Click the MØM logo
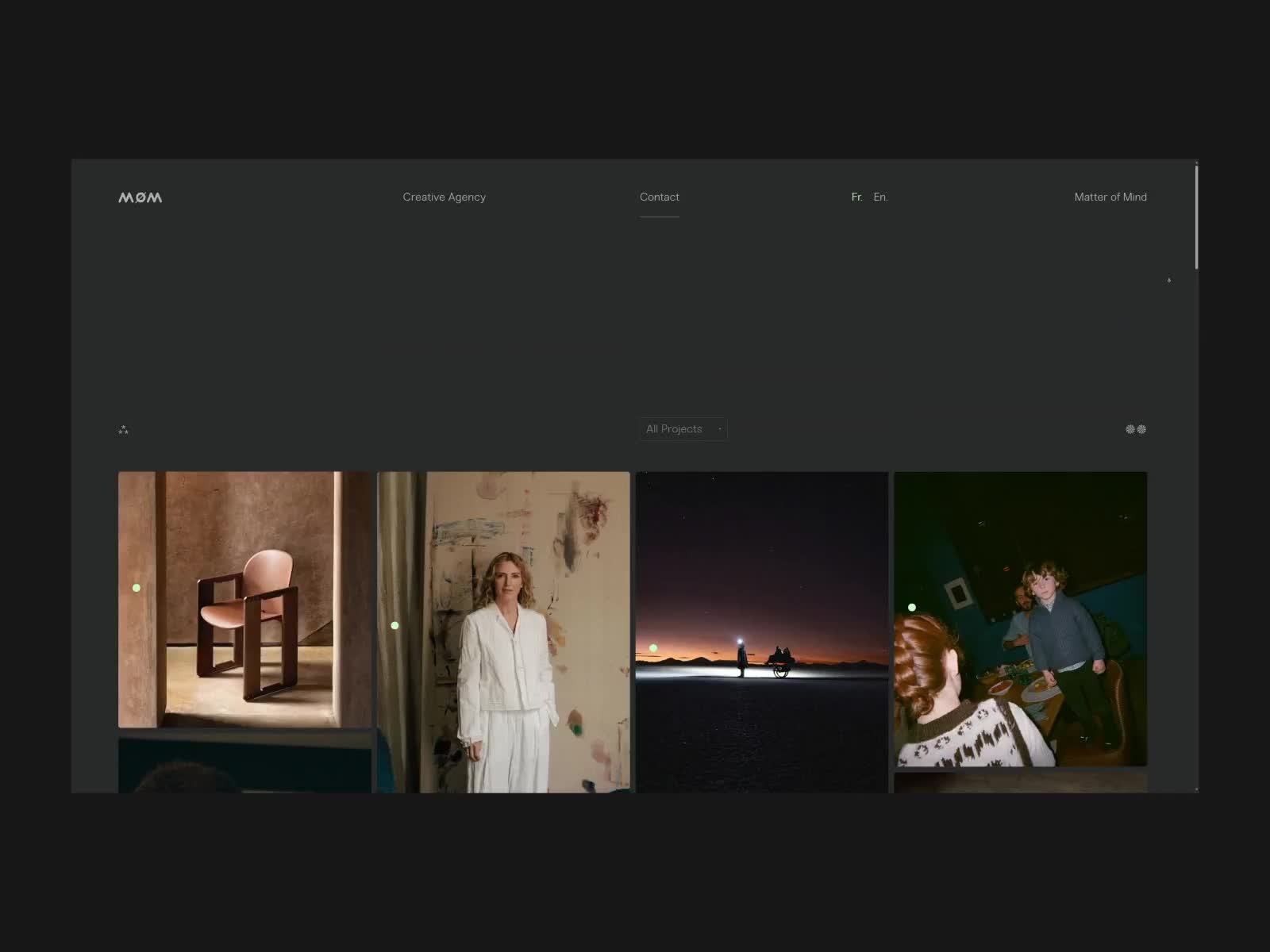Image resolution: width=1270 pixels, height=952 pixels. 140,198
